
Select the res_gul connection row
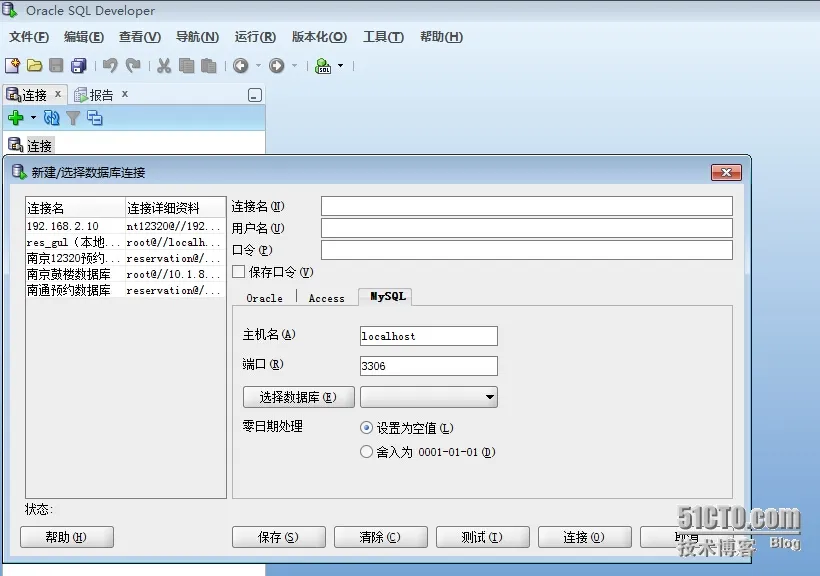coord(126,242)
